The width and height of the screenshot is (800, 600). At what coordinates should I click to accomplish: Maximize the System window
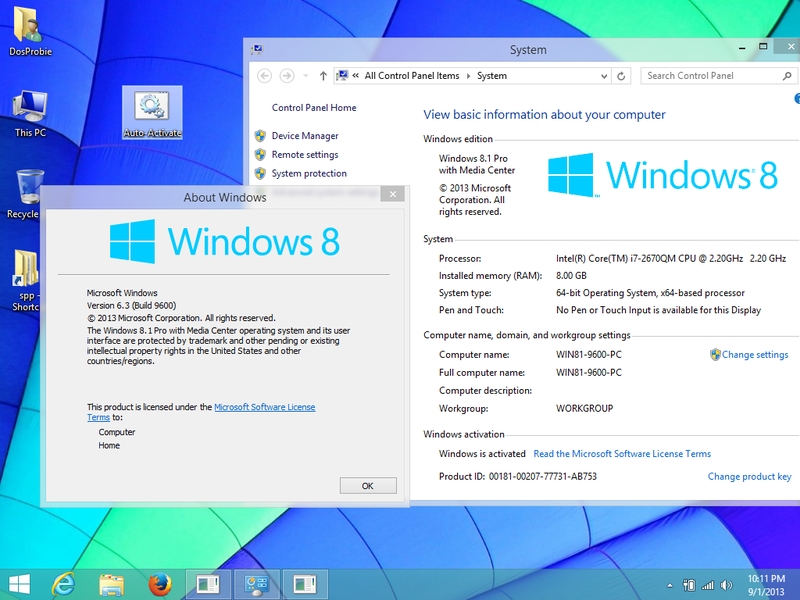[x=763, y=46]
